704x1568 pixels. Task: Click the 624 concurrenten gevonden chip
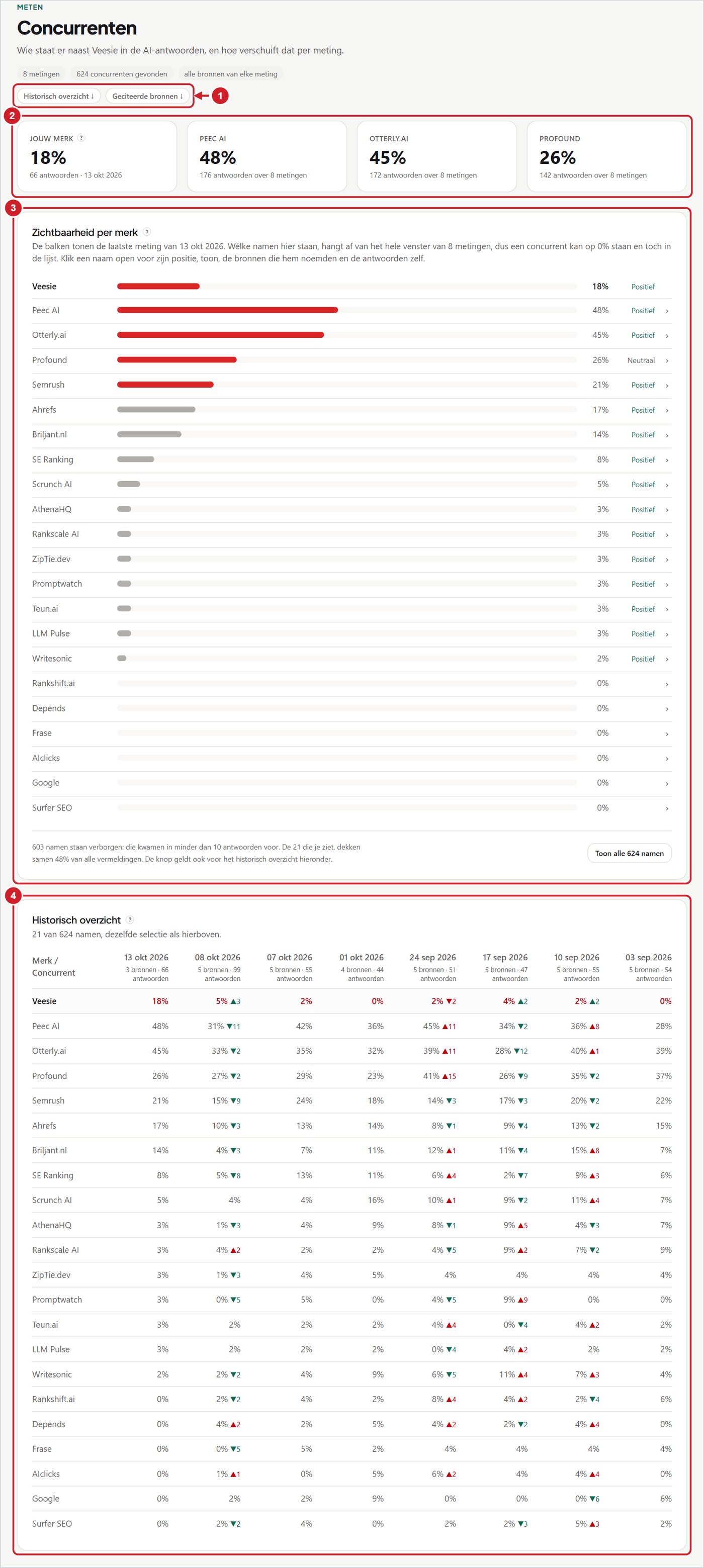tap(122, 74)
